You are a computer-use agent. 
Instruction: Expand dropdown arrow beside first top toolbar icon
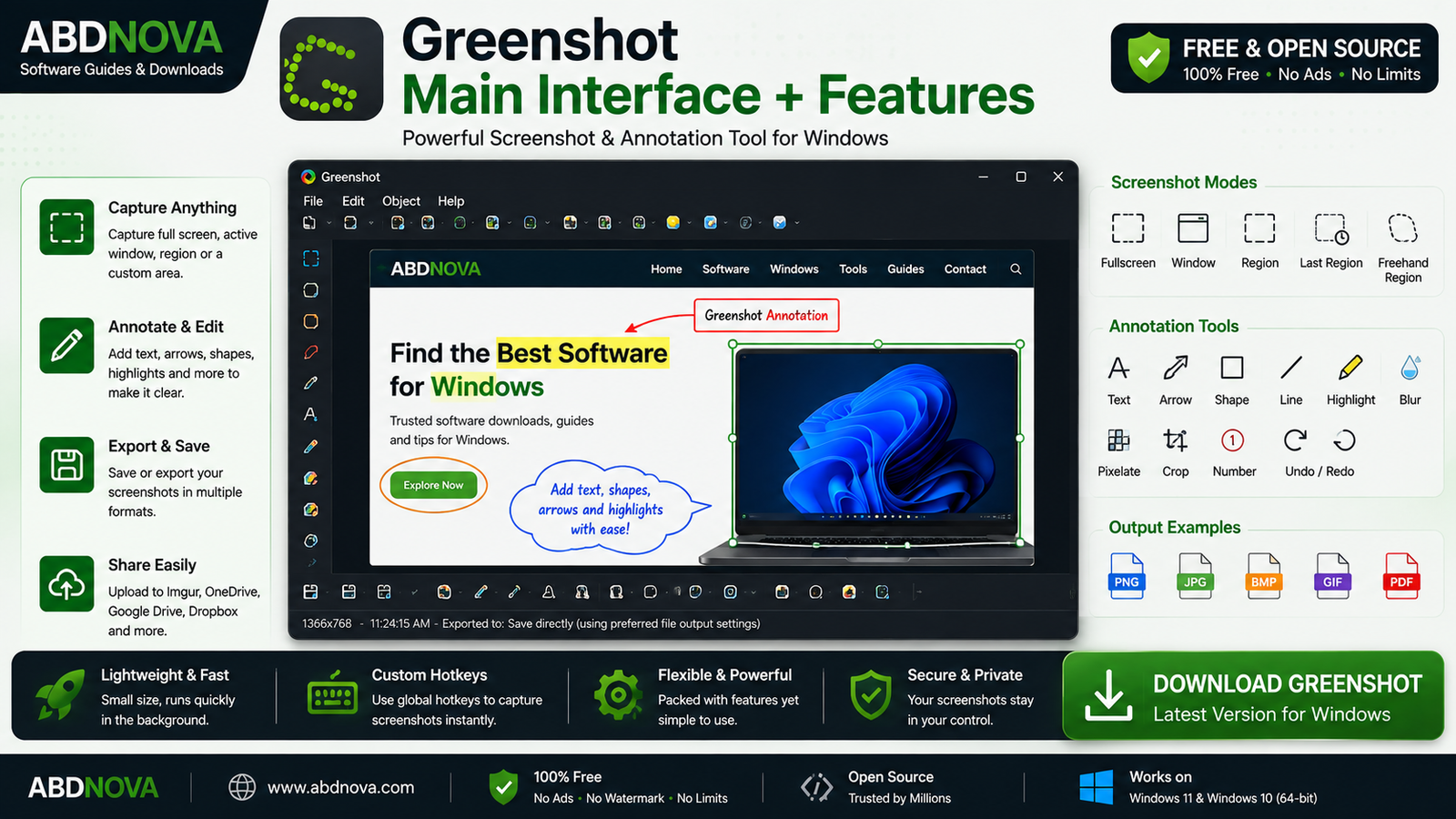[331, 223]
